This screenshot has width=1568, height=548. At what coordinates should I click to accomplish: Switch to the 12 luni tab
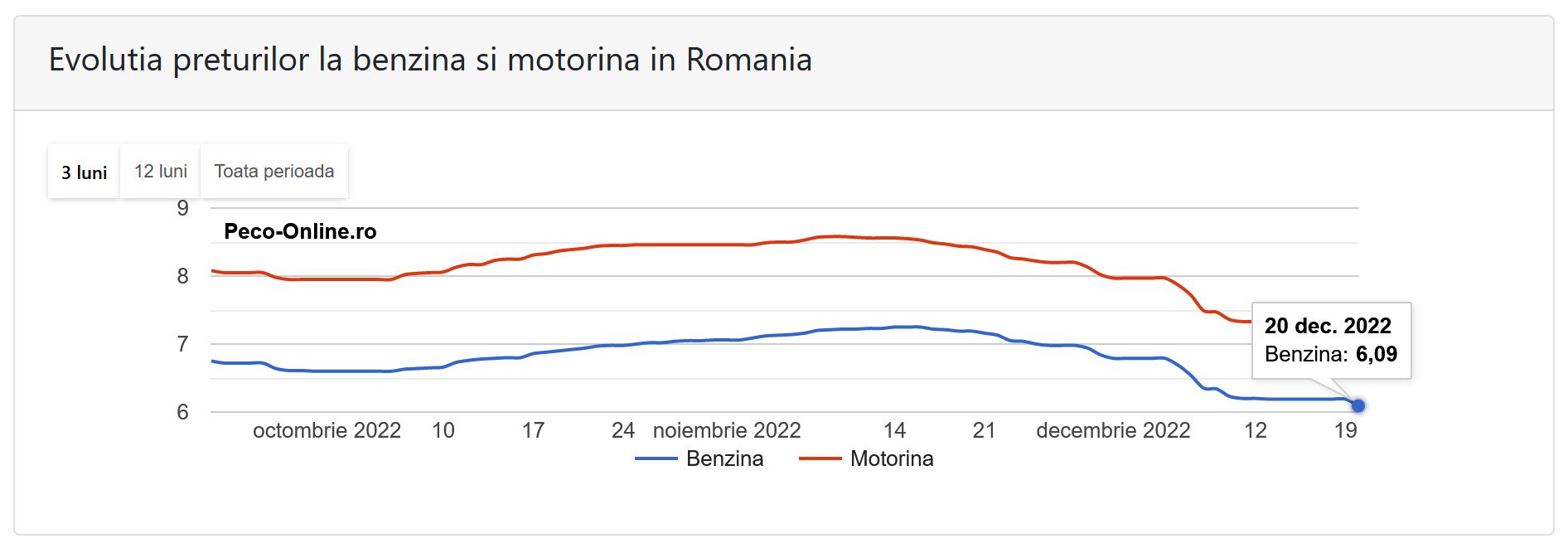point(161,172)
